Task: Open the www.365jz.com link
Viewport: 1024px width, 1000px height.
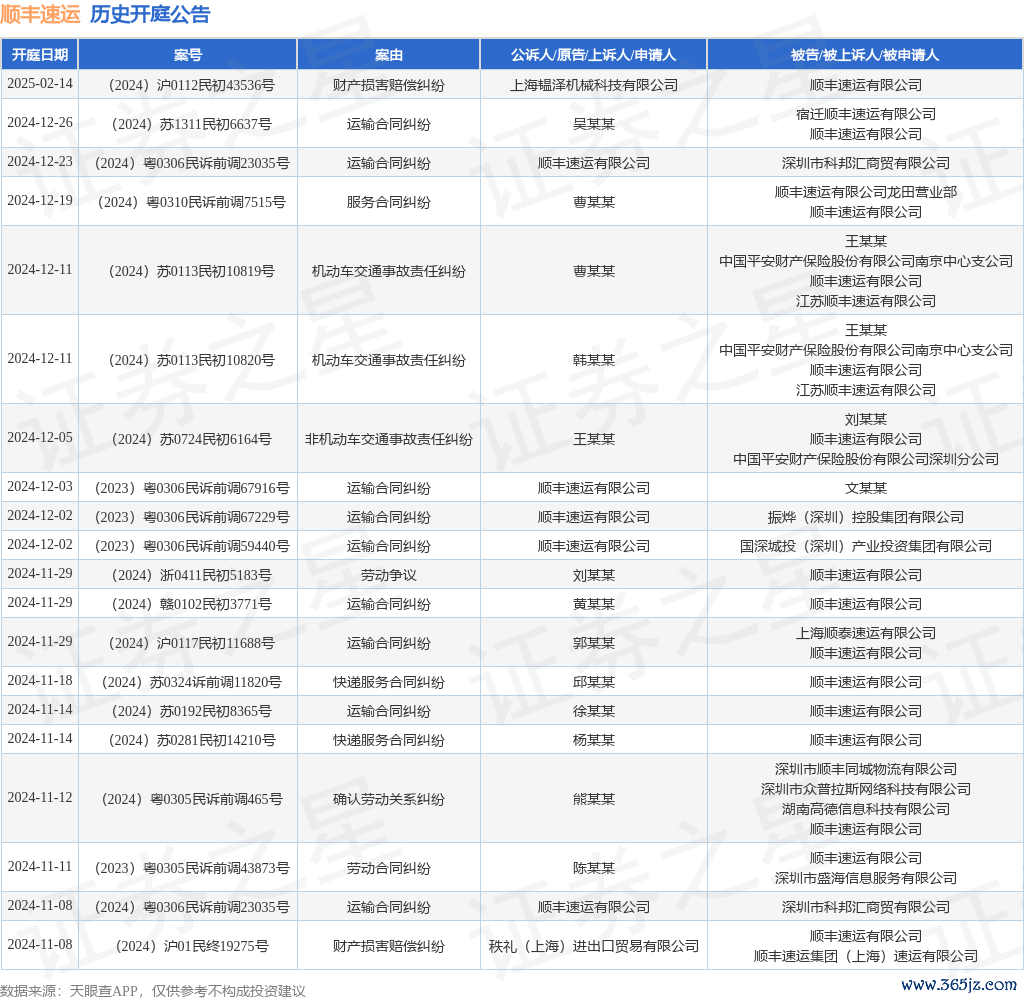Action: click(x=958, y=985)
